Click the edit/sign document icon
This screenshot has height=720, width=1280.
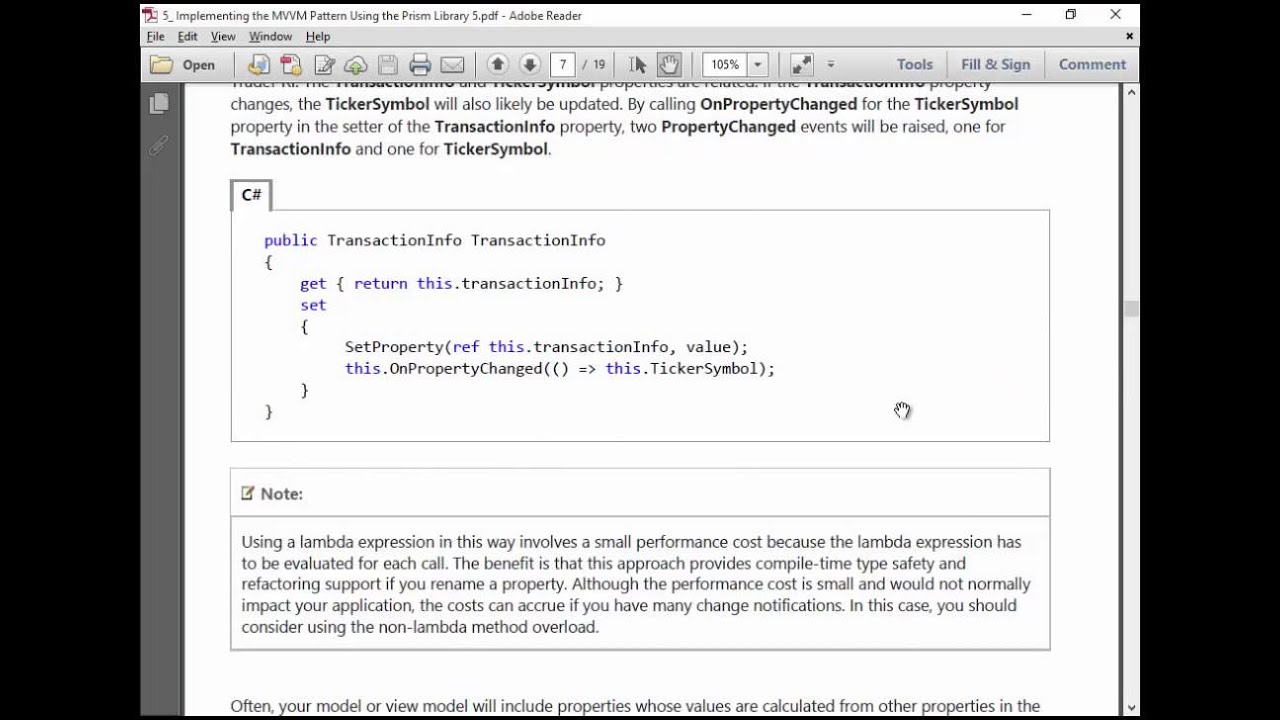pos(324,65)
